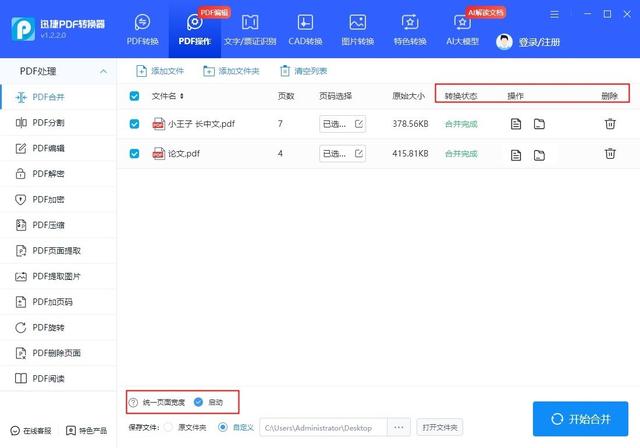Viewport: 640px width, 448px height.
Task: Uncheck 论文.pdf checkbox
Action: (x=134, y=153)
